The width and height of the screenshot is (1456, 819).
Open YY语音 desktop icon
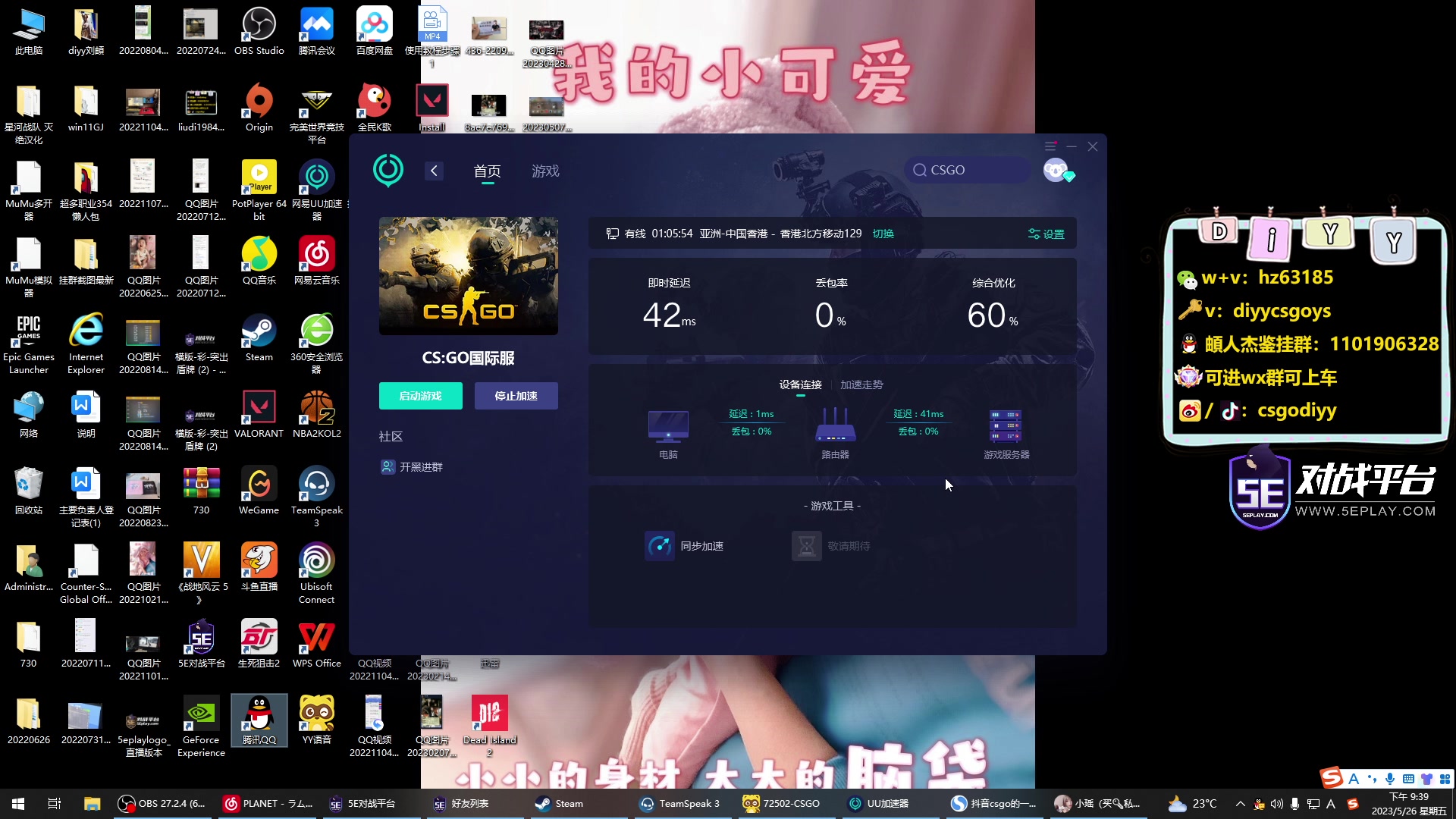(316, 721)
